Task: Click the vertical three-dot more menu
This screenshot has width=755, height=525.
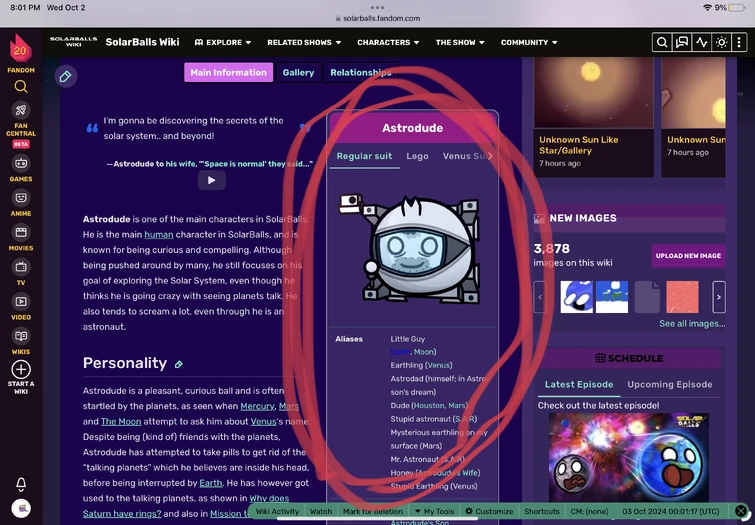Action: 739,42
